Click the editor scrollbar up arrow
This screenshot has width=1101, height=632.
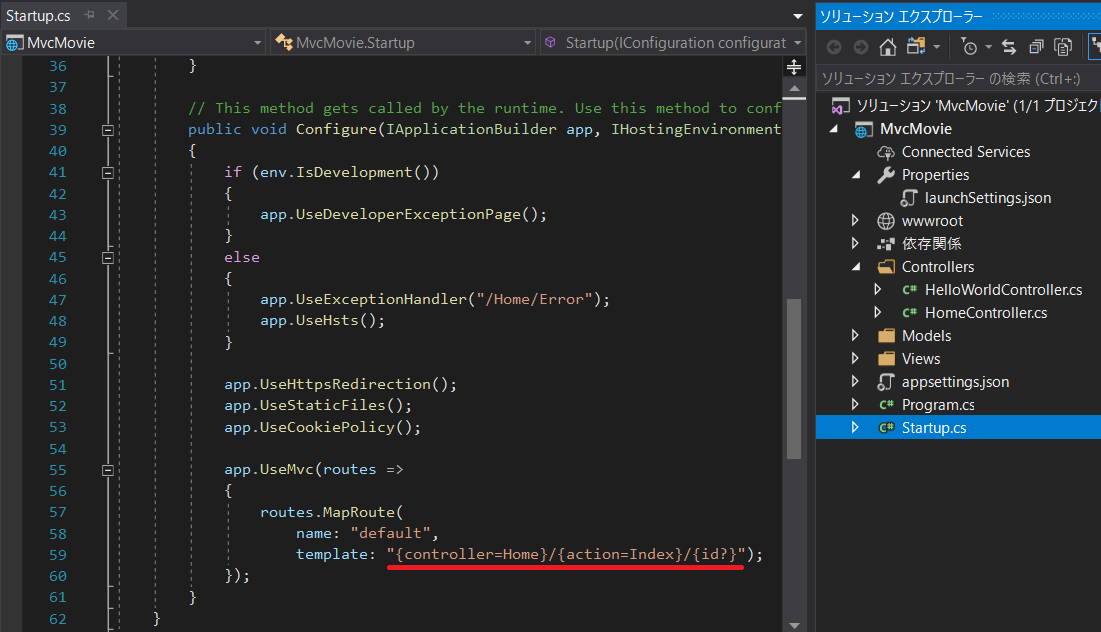(x=794, y=88)
